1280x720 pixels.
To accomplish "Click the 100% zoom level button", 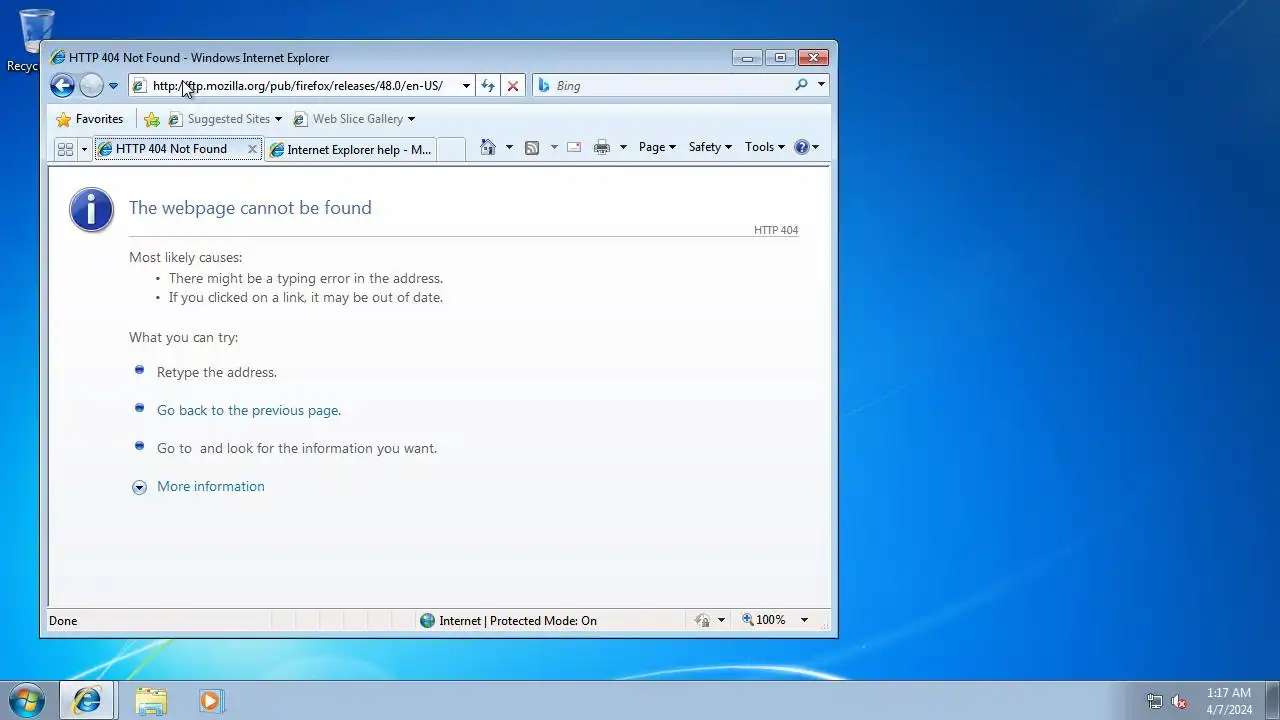I will tap(764, 620).
